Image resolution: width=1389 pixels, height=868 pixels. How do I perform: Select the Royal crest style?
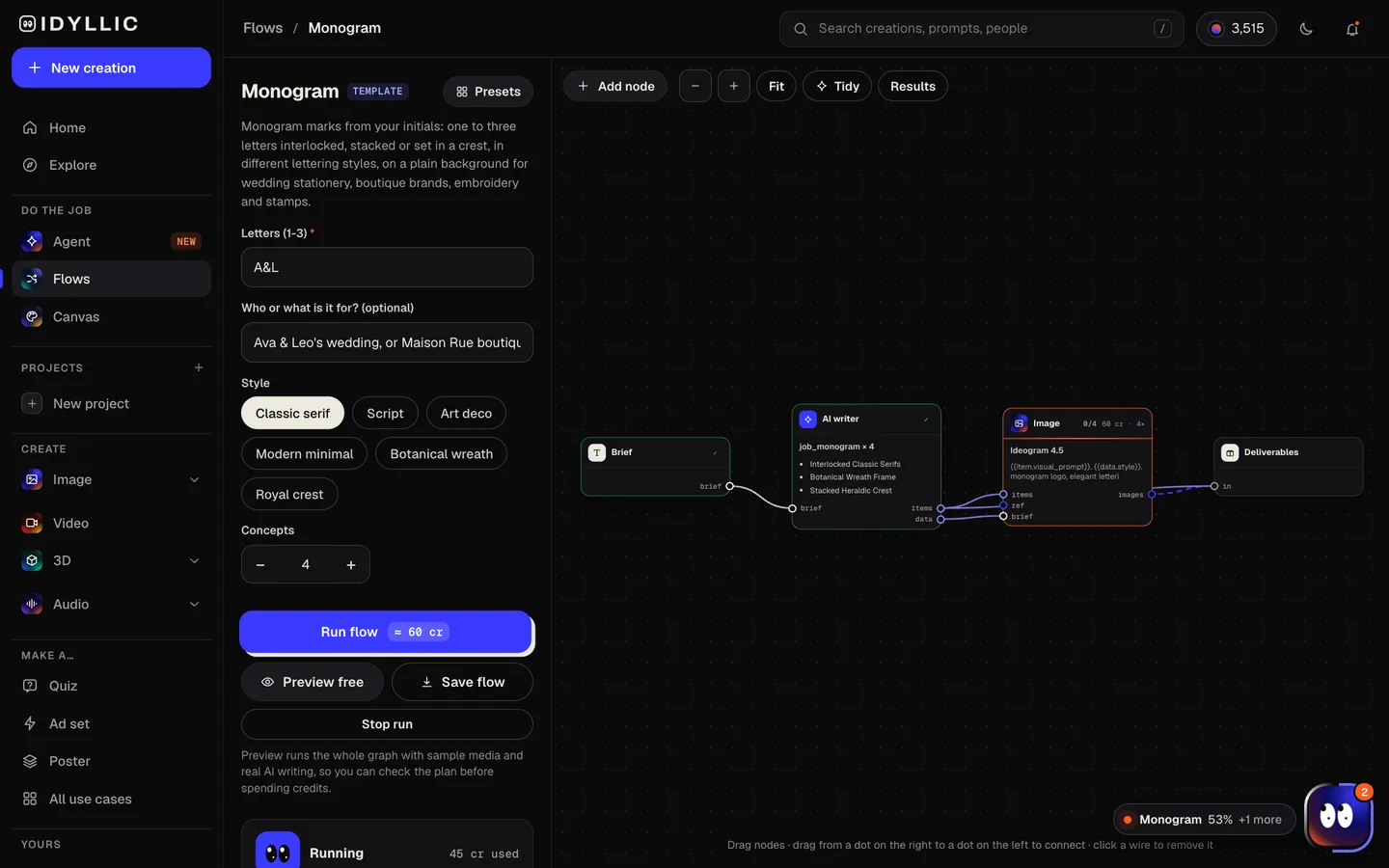289,494
